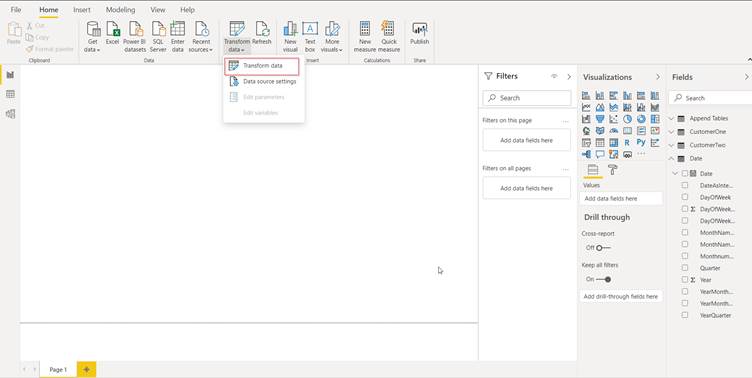
Task: Select the Q&A speech bubble visual
Action: click(x=599, y=154)
